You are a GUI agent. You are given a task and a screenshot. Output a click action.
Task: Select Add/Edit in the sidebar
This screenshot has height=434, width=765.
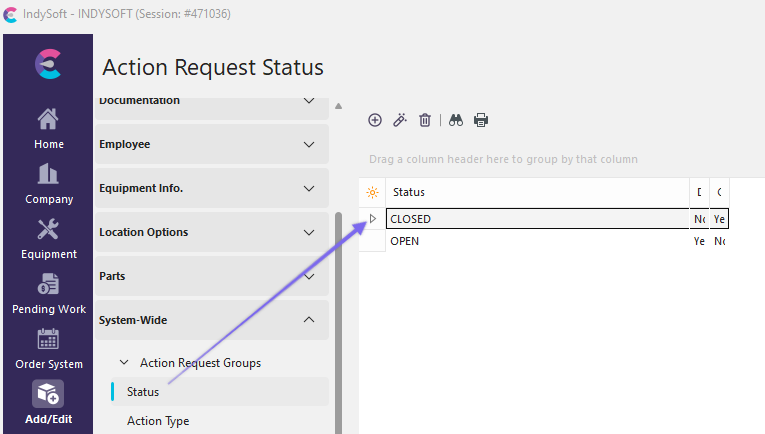48,404
